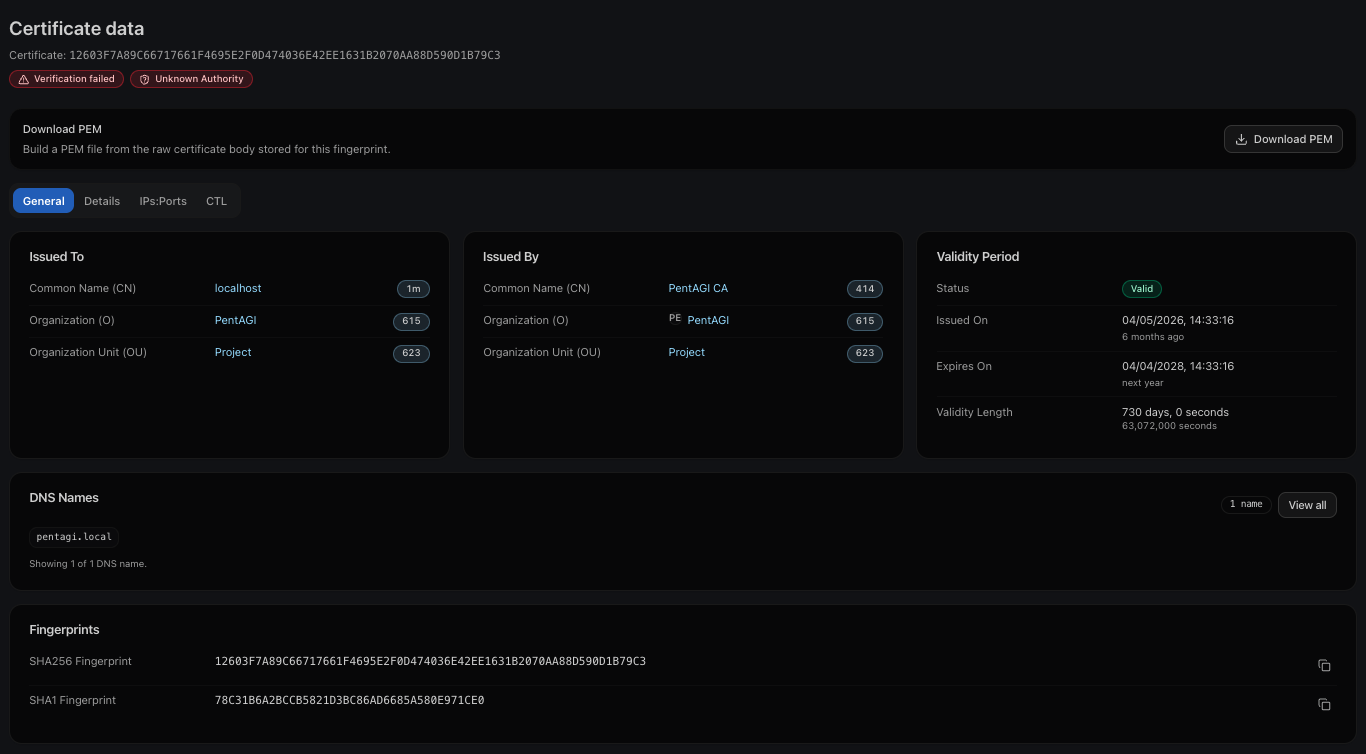This screenshot has width=1366, height=754.
Task: Select the pentagi.local DNS name chip
Action: pos(74,537)
